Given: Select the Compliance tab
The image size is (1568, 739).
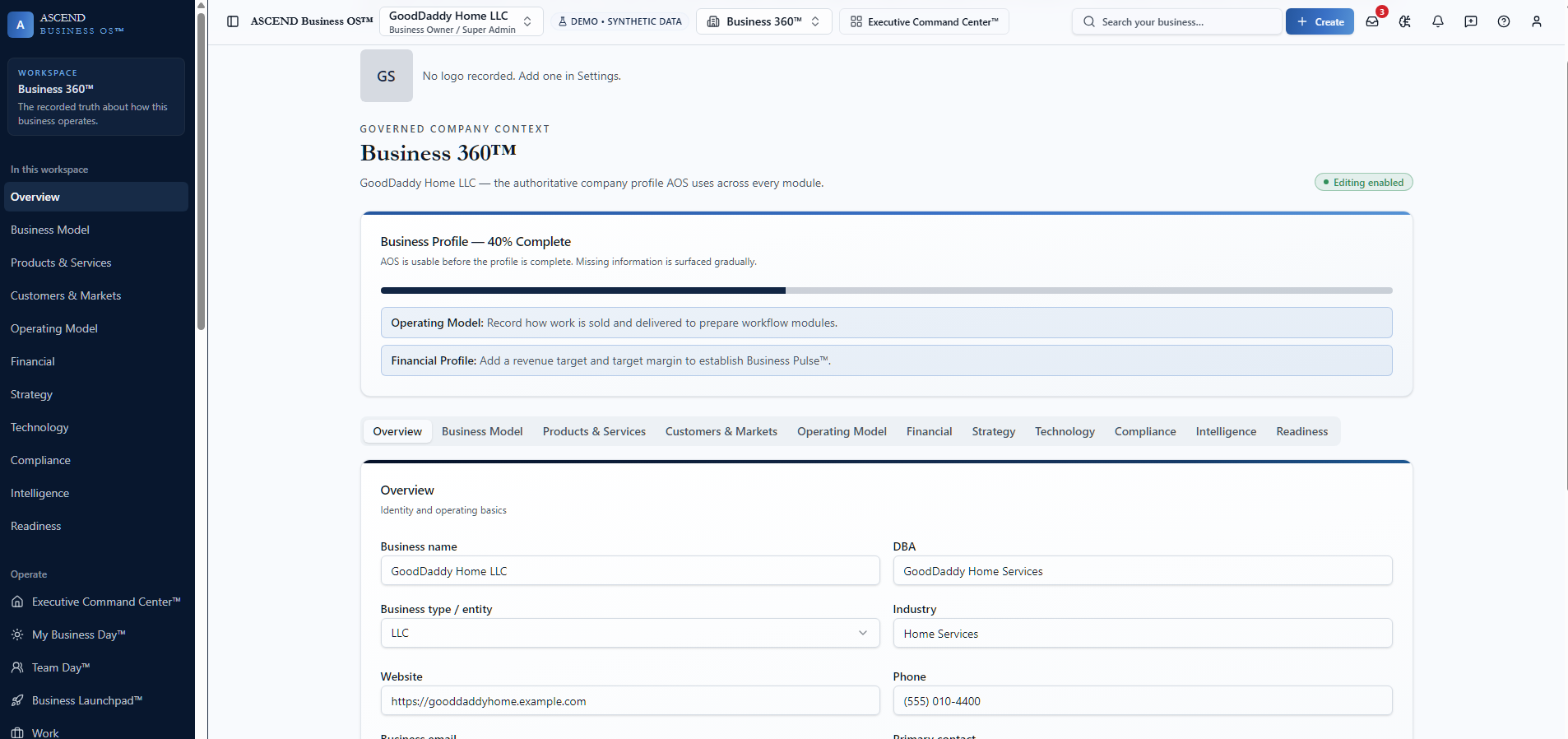Looking at the screenshot, I should 1145,431.
